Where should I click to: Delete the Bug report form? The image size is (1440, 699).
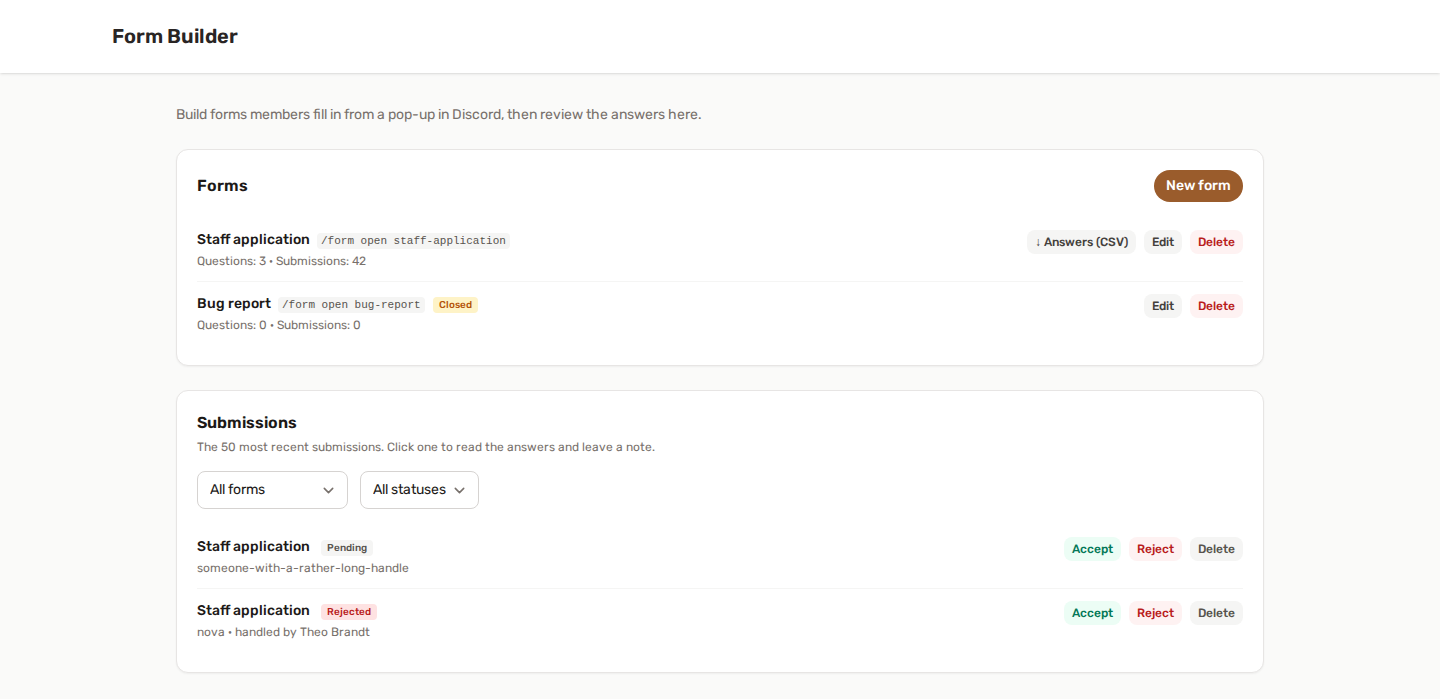click(x=1216, y=306)
